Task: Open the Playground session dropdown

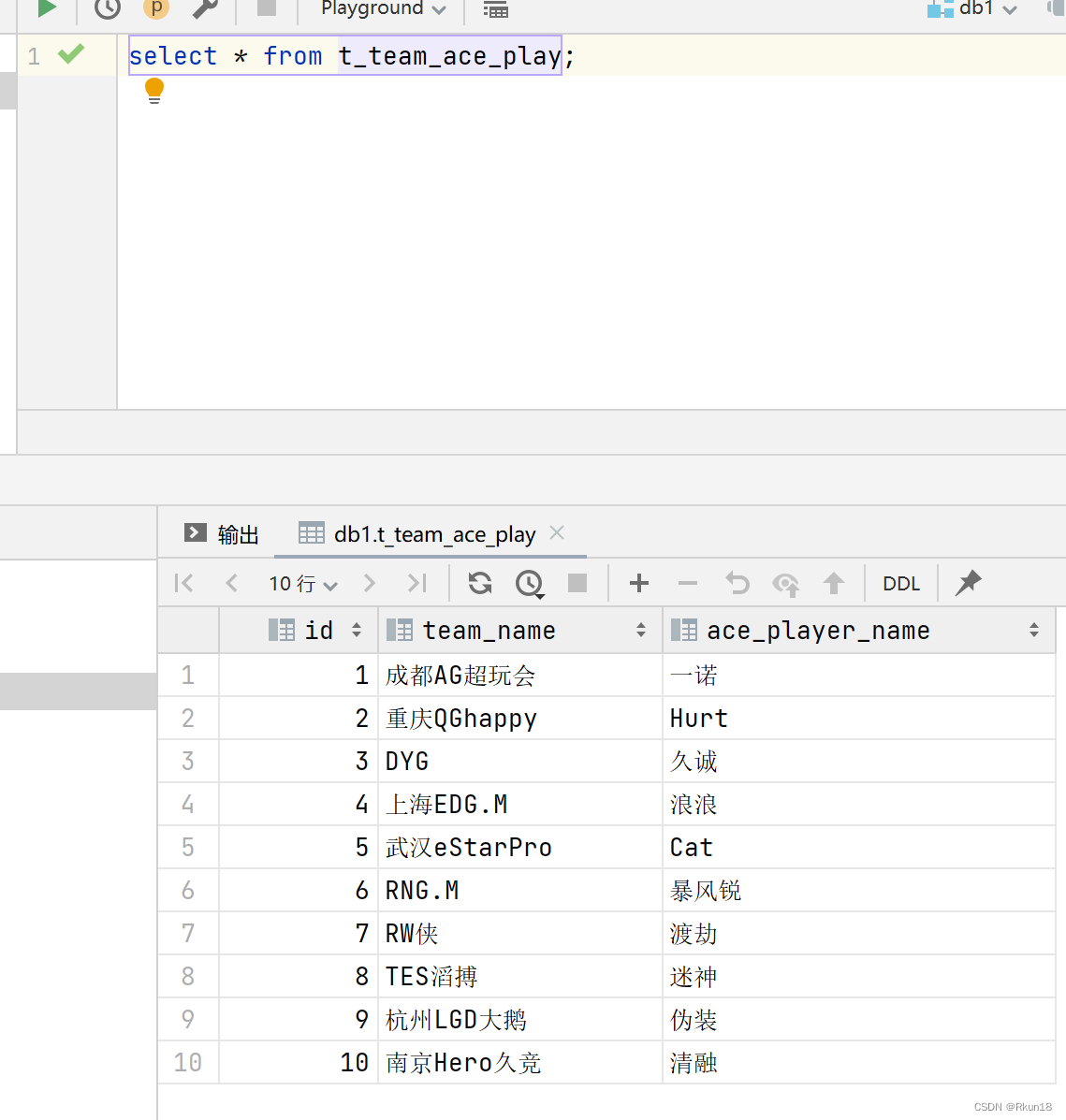Action: point(384,8)
